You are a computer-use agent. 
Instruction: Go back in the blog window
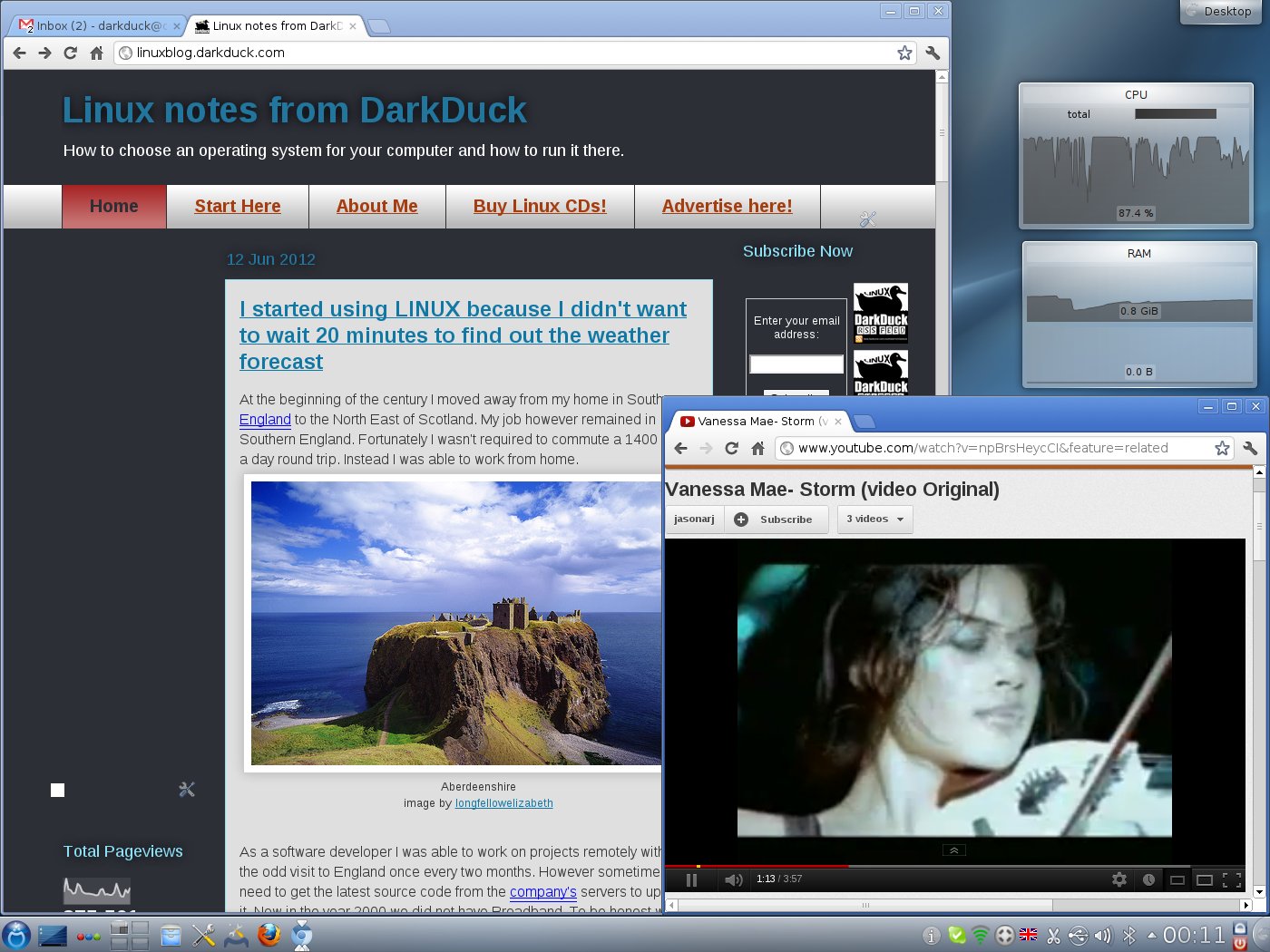(x=19, y=53)
